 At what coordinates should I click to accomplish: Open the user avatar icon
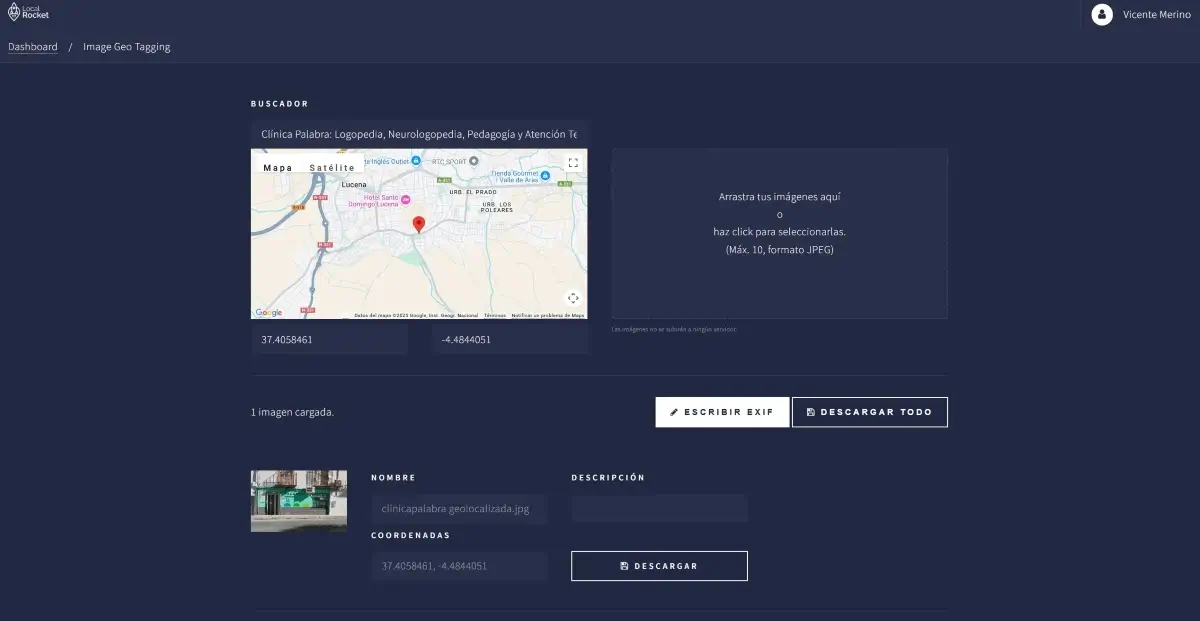[x=1102, y=14]
